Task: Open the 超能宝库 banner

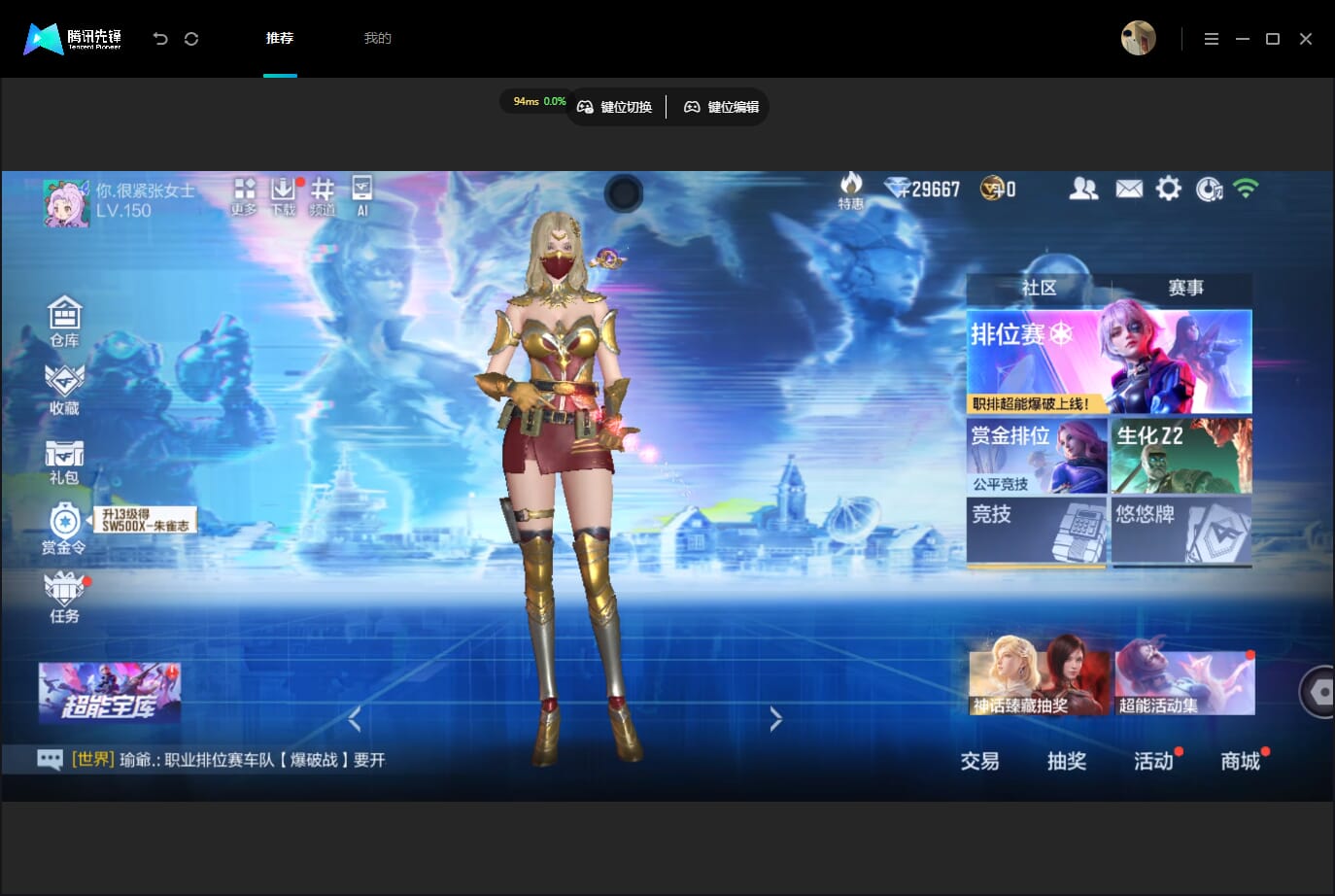Action: click(110, 693)
